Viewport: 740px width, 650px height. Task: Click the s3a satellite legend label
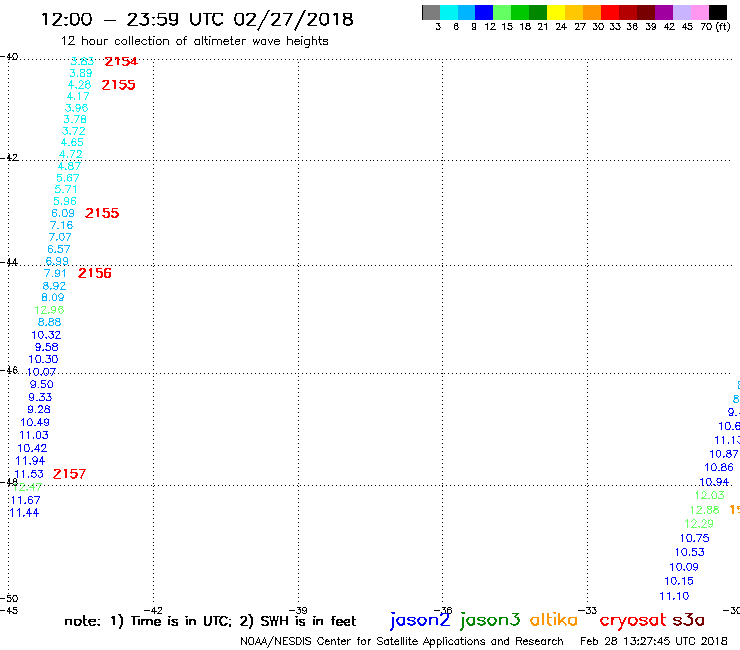pyautogui.click(x=688, y=620)
